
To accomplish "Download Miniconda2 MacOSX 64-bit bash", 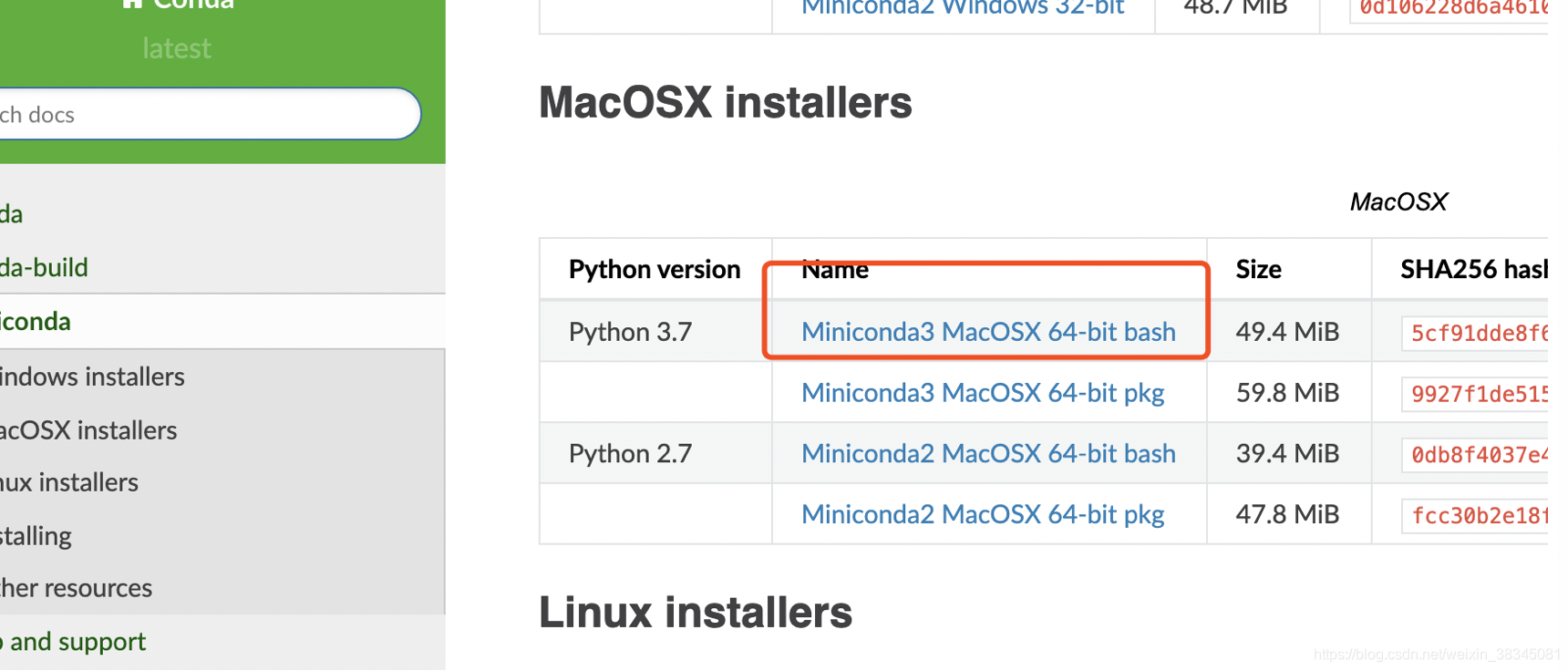I will click(988, 453).
